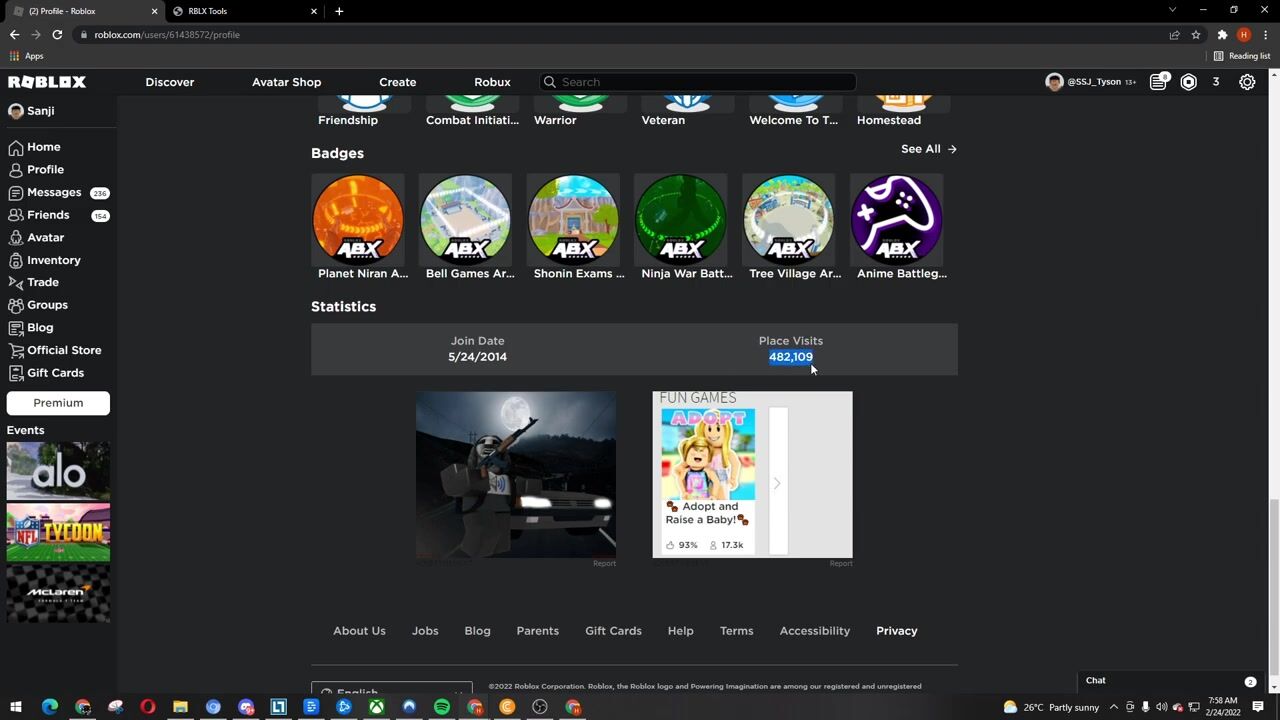Open Messages in the sidebar

[54, 192]
